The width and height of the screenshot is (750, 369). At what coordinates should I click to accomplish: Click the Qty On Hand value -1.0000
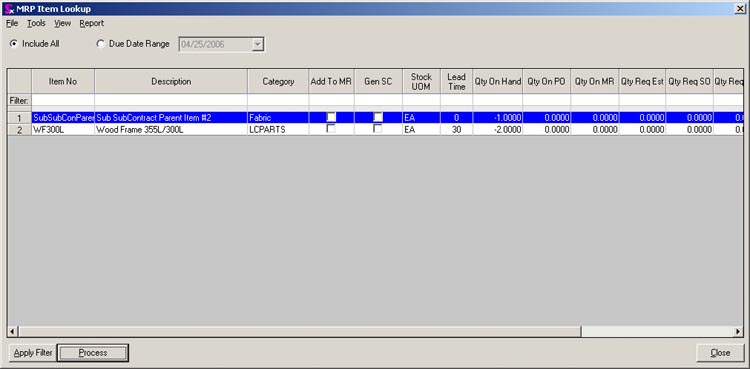pyautogui.click(x=497, y=118)
